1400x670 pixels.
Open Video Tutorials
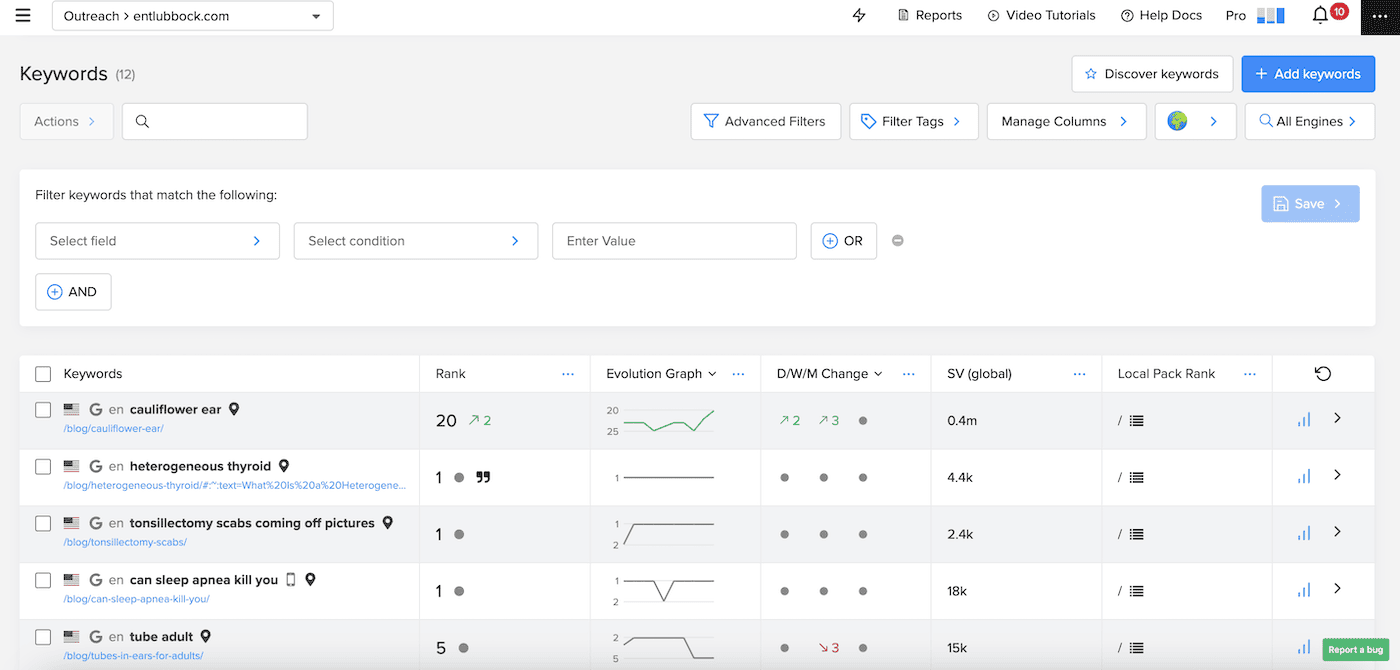tap(1041, 16)
